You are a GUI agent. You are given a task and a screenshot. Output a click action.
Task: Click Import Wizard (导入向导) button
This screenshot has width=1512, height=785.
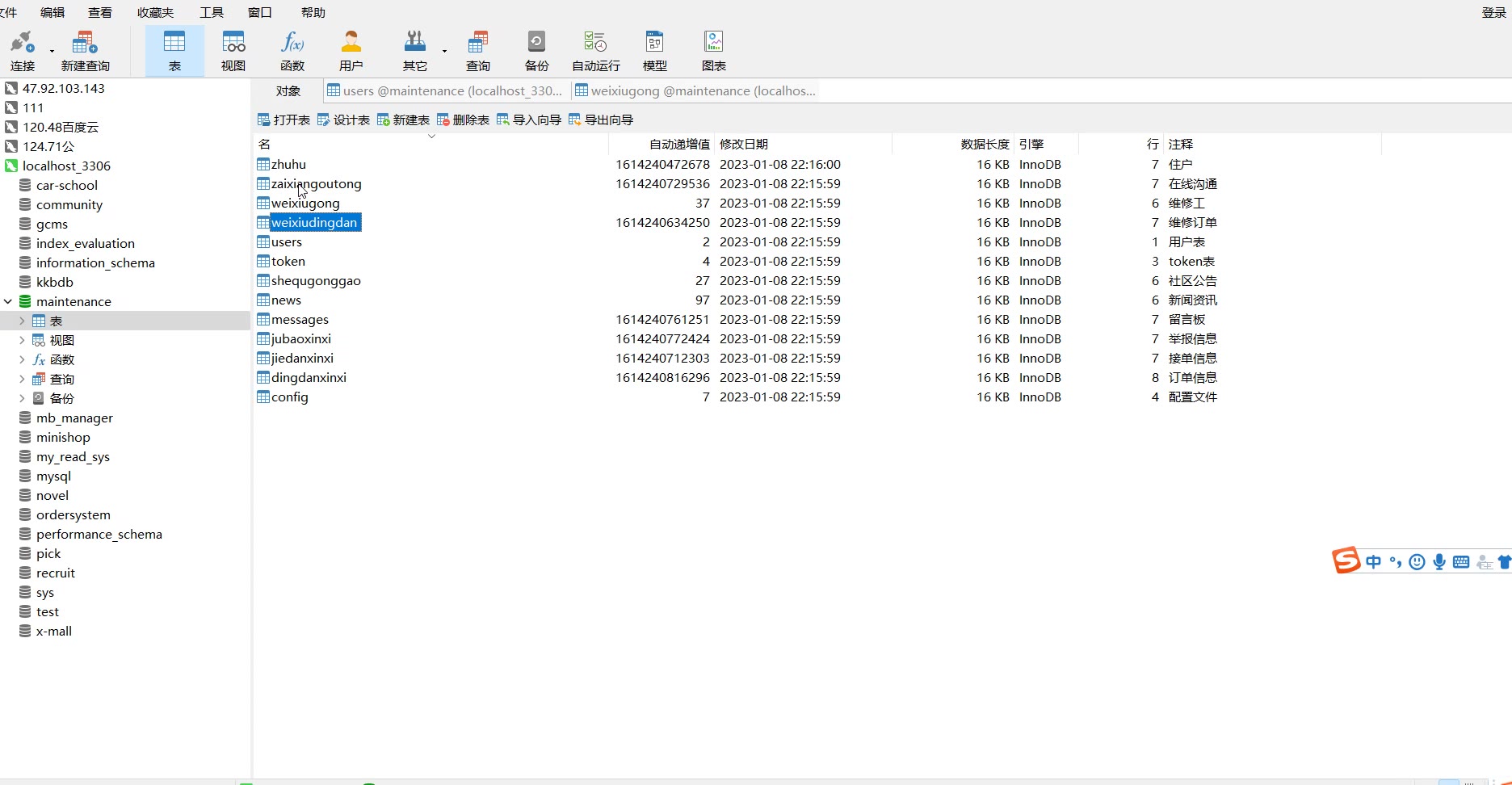tap(529, 120)
